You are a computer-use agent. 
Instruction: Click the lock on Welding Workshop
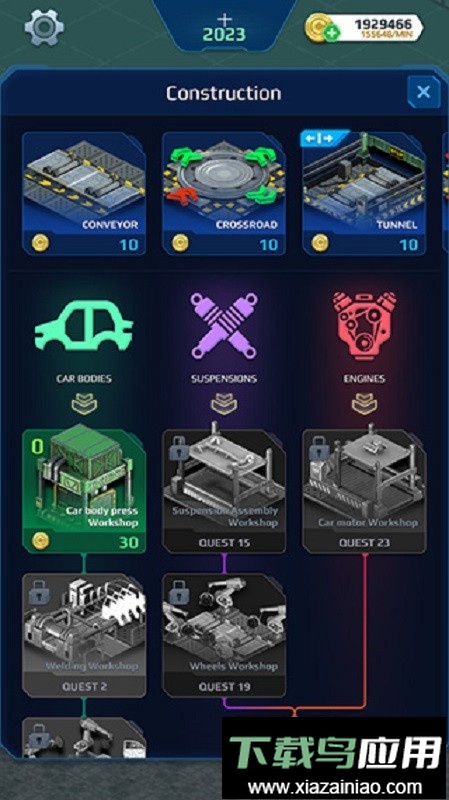[39, 592]
